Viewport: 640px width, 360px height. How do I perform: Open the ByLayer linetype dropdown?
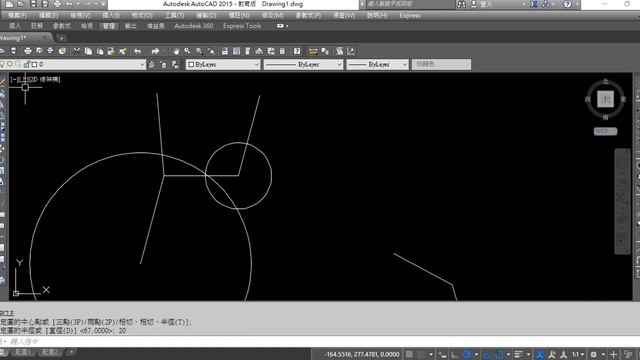(x=339, y=64)
